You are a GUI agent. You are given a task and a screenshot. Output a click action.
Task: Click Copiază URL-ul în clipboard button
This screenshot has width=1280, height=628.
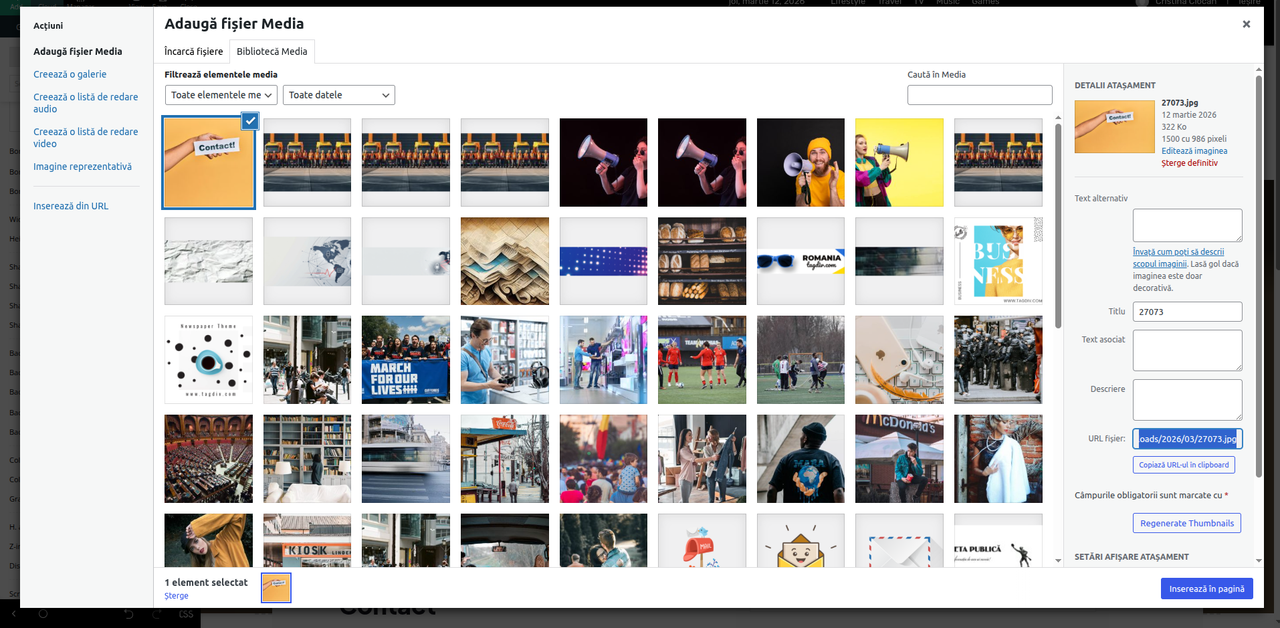click(x=1184, y=465)
